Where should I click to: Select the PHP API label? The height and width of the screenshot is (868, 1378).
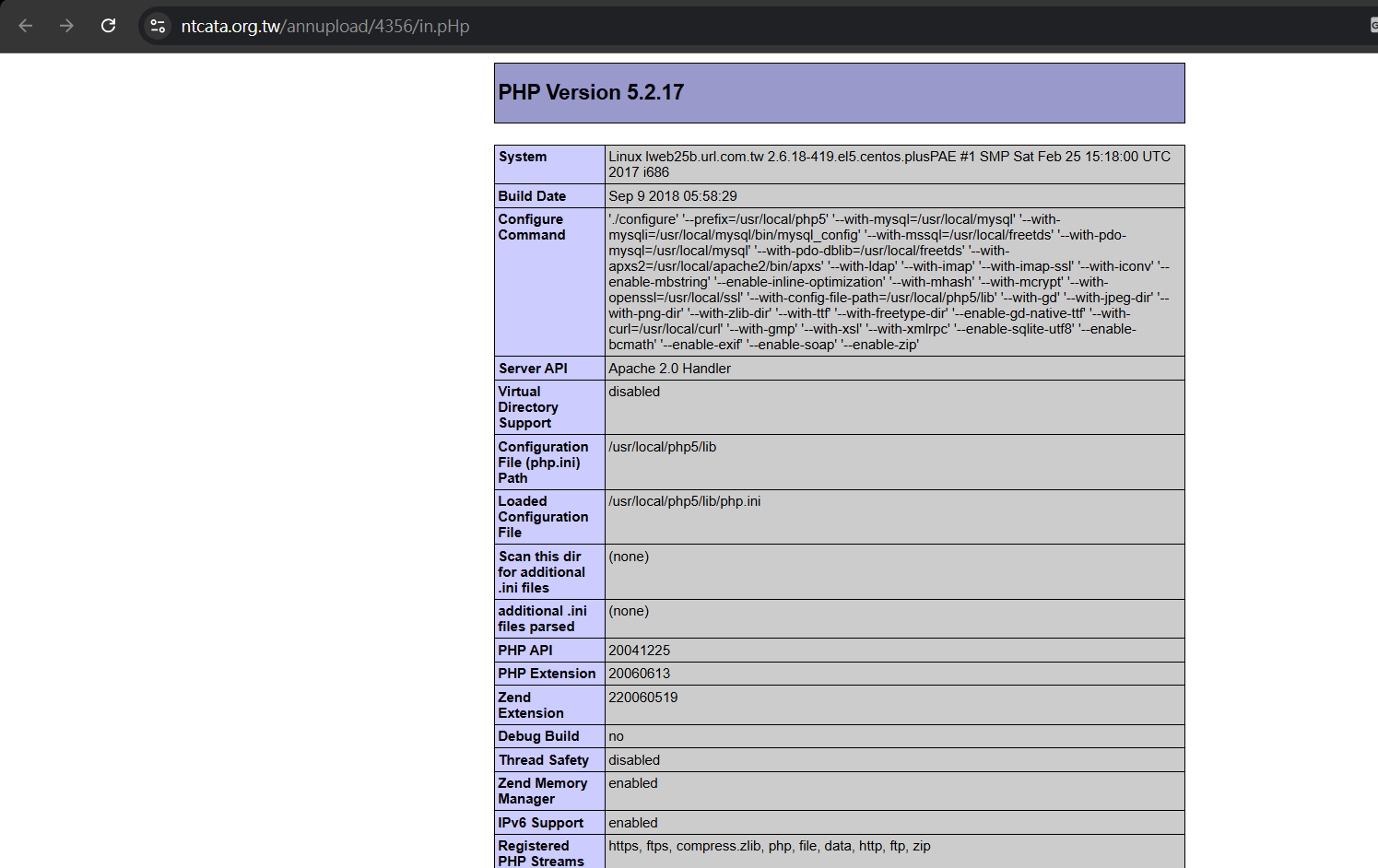525,651
